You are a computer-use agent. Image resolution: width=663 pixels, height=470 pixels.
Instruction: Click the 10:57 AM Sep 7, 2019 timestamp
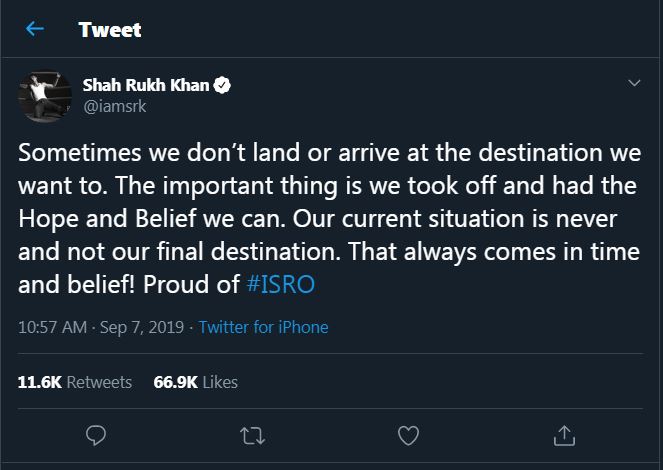click(x=98, y=327)
